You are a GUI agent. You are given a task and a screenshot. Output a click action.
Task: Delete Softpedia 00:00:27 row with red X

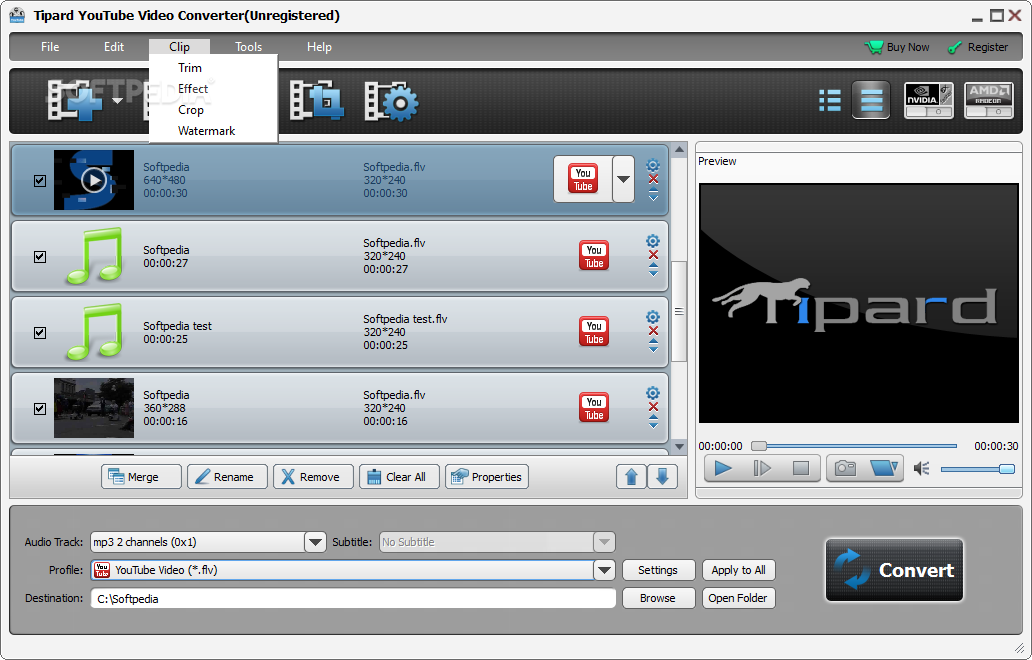click(x=654, y=255)
